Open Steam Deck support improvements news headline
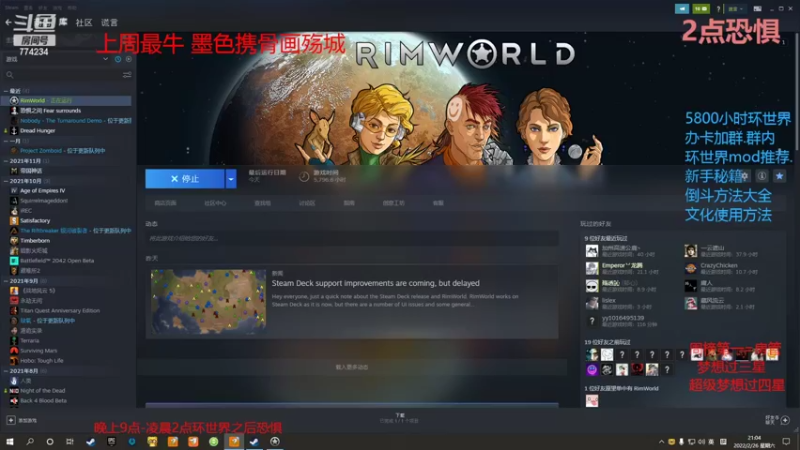 point(376,283)
